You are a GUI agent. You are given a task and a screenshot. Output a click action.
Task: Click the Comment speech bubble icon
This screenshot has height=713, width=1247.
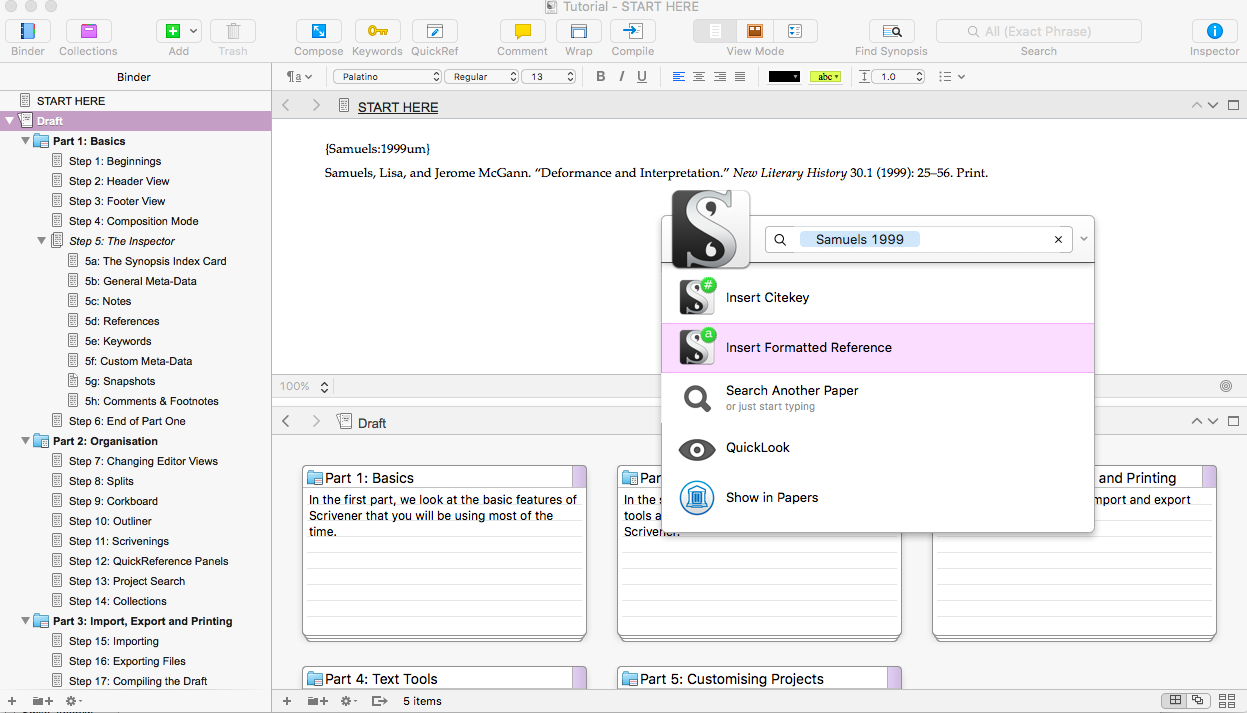click(x=522, y=32)
